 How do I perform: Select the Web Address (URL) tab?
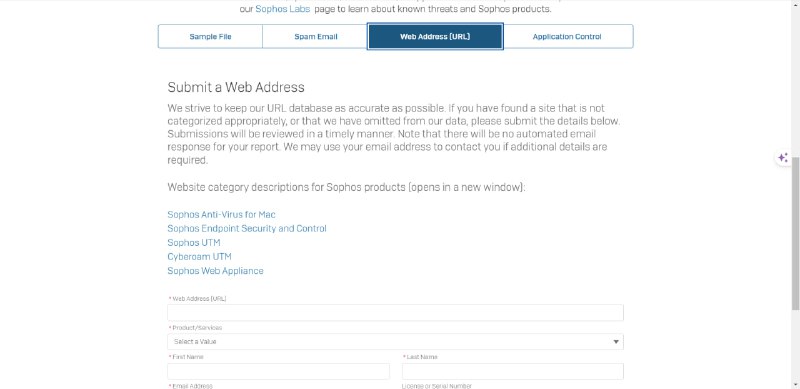(x=435, y=37)
